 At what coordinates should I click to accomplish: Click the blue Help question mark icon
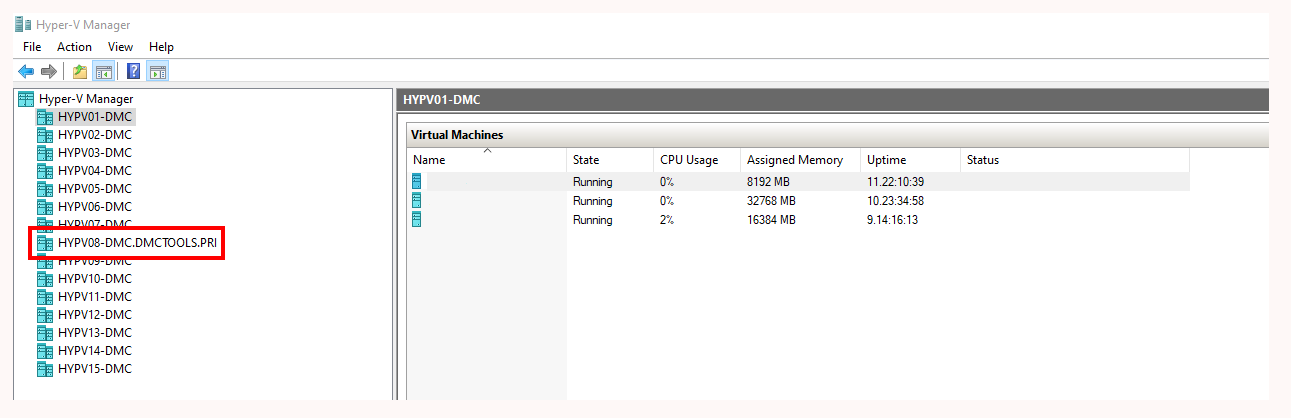tap(134, 71)
